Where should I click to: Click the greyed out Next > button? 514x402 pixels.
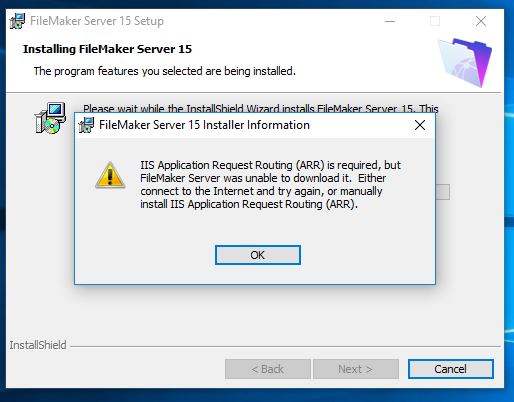[x=356, y=369]
